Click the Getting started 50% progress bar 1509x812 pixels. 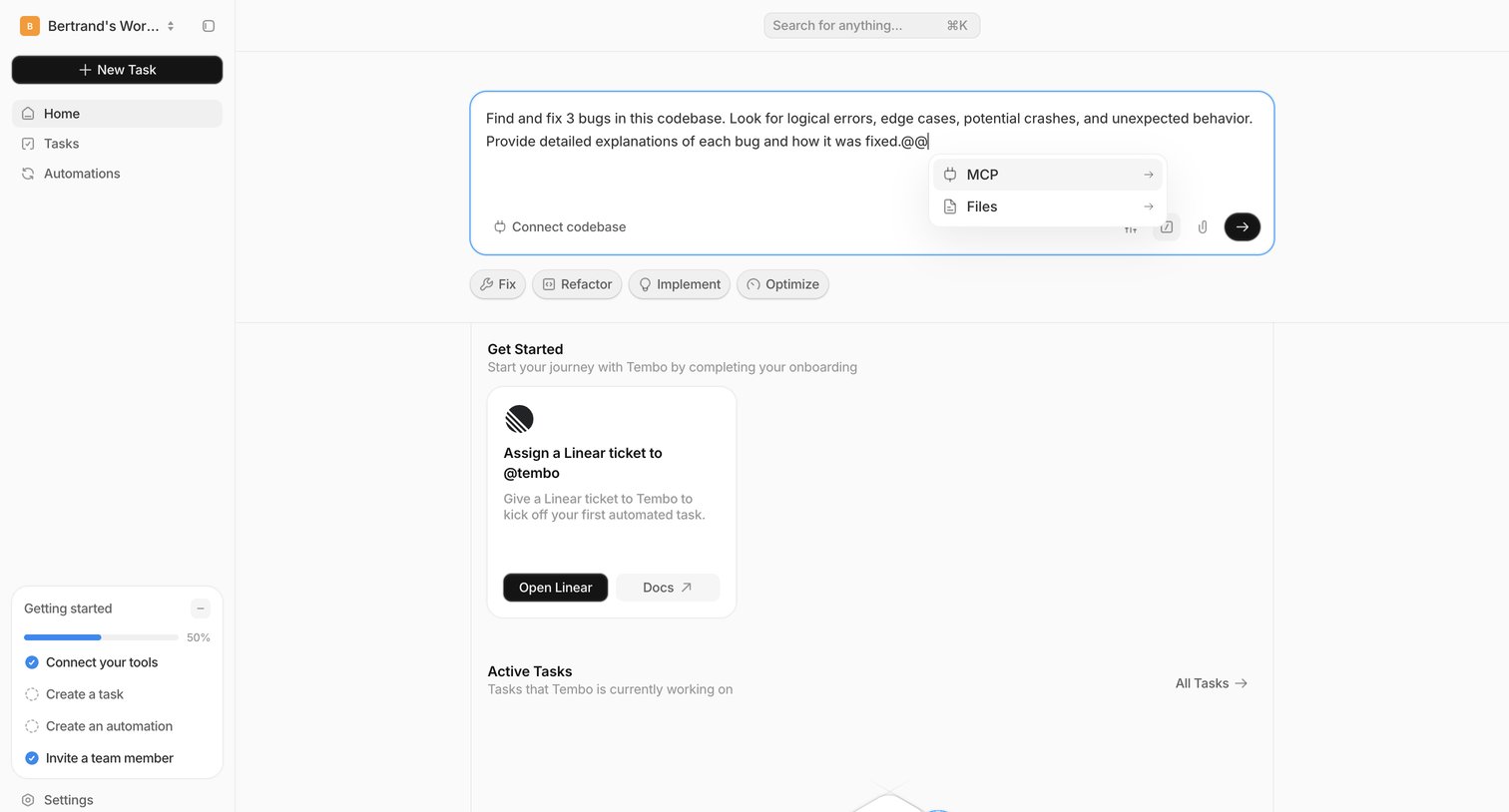tap(101, 637)
